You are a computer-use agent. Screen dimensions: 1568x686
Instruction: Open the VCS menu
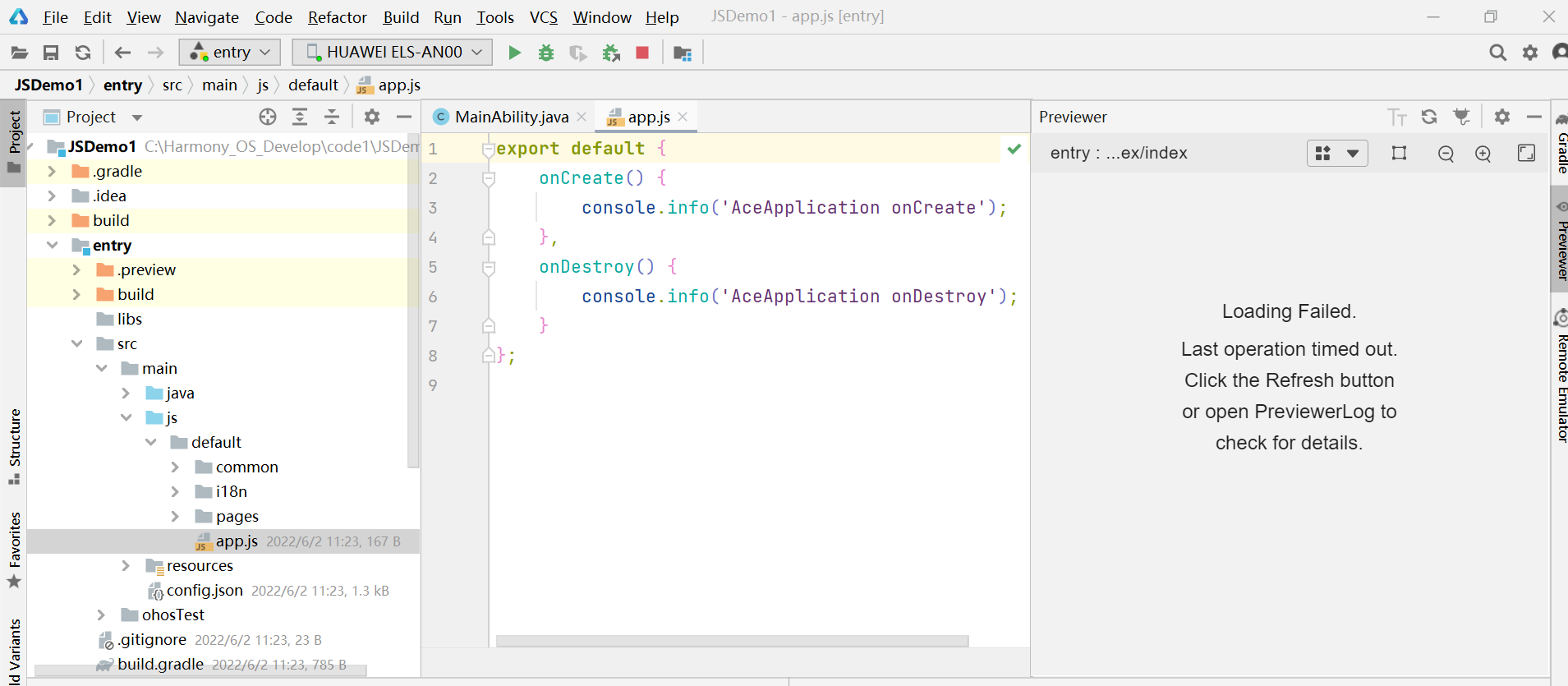coord(543,17)
